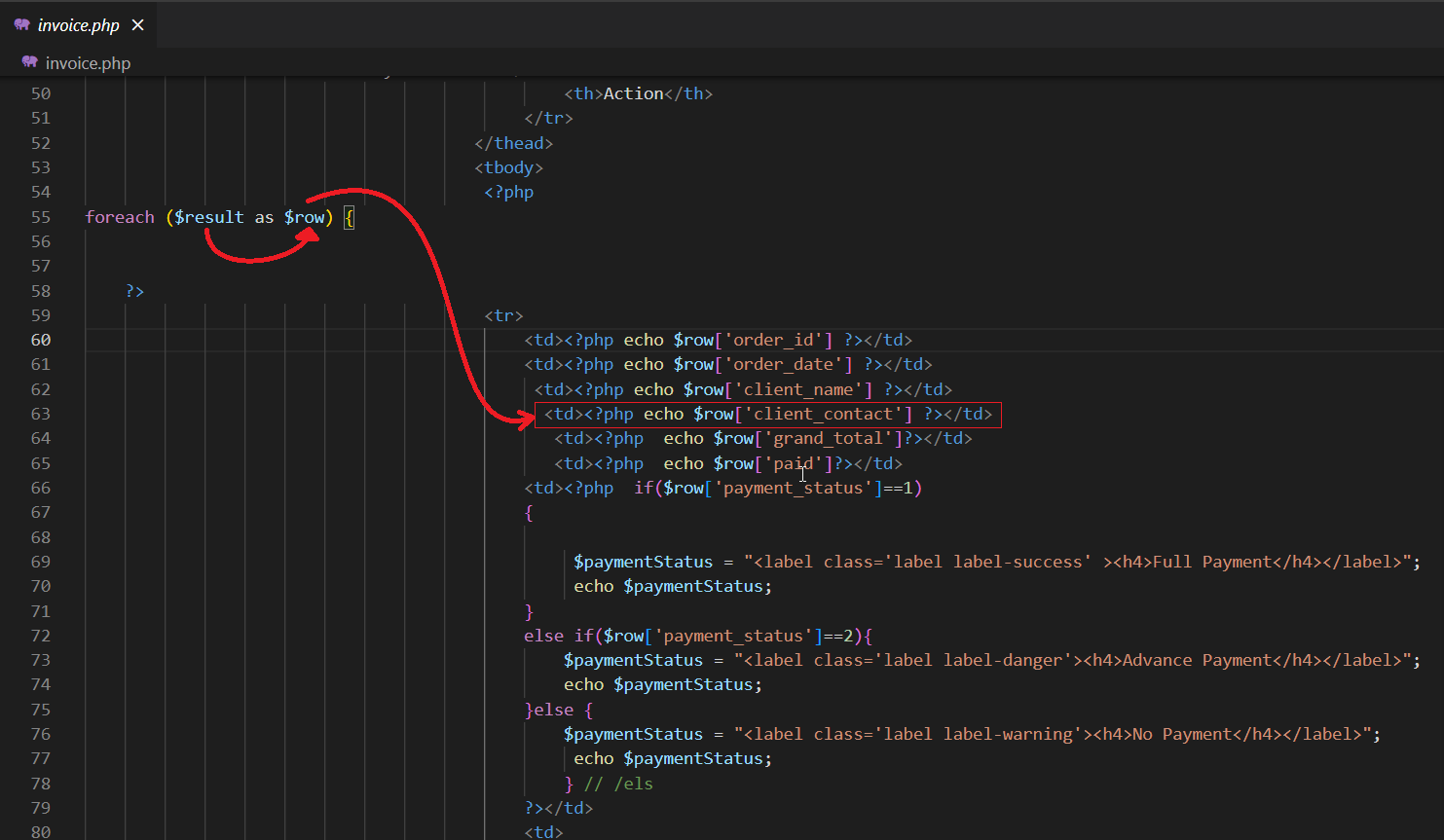This screenshot has height=840, width=1444.
Task: Open the invoice.php breadcrumb entry
Action: click(x=88, y=63)
